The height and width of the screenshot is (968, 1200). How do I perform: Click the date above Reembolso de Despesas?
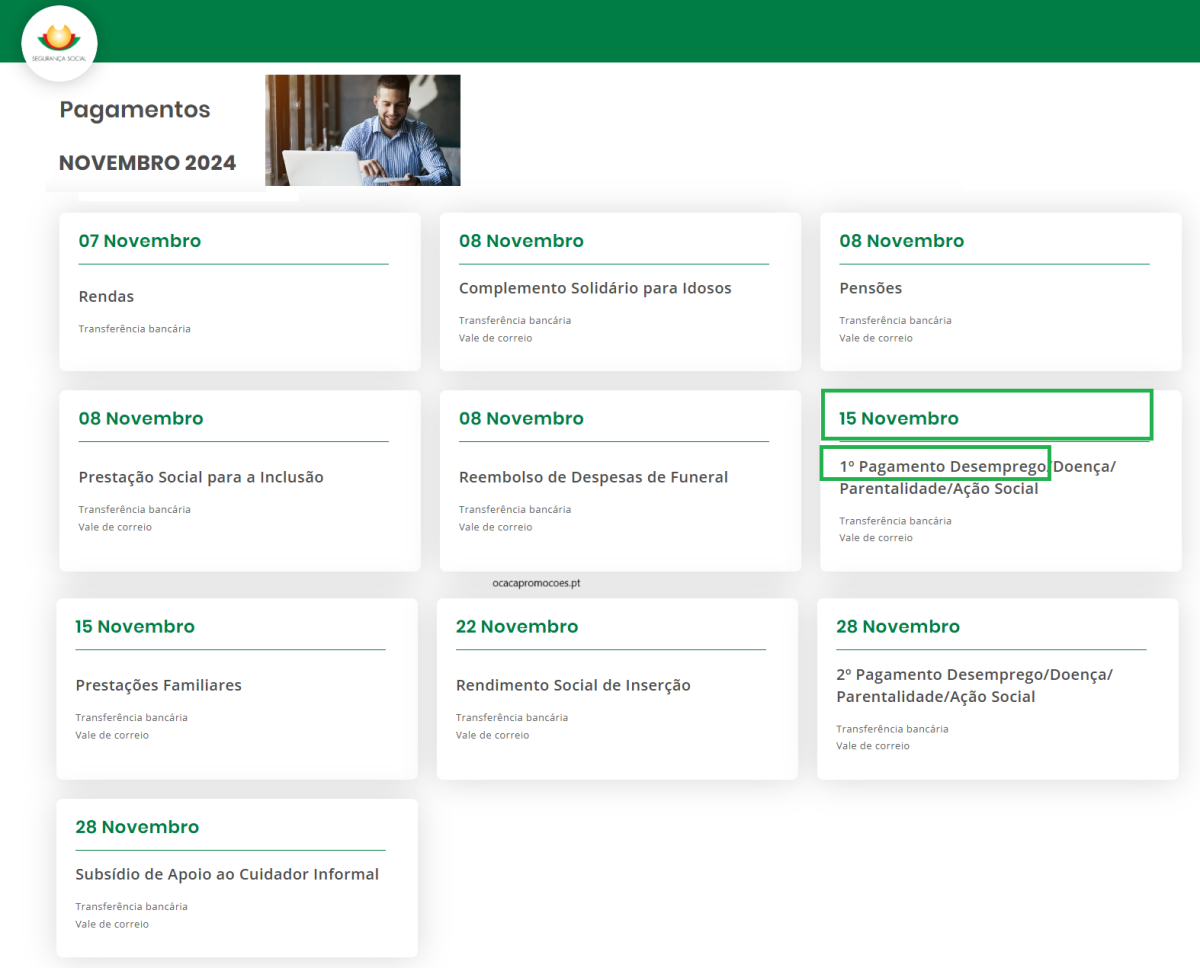pyautogui.click(x=521, y=419)
